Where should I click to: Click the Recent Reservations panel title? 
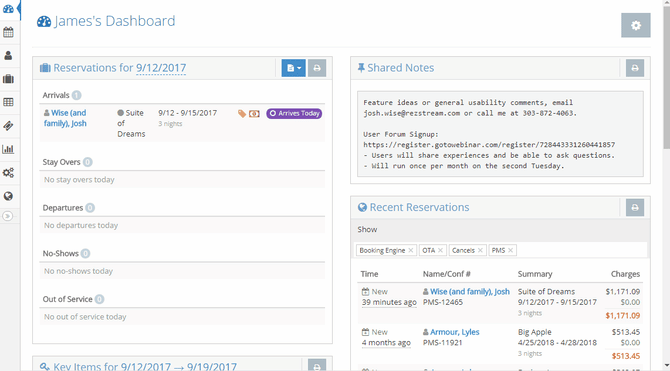pyautogui.click(x=419, y=207)
